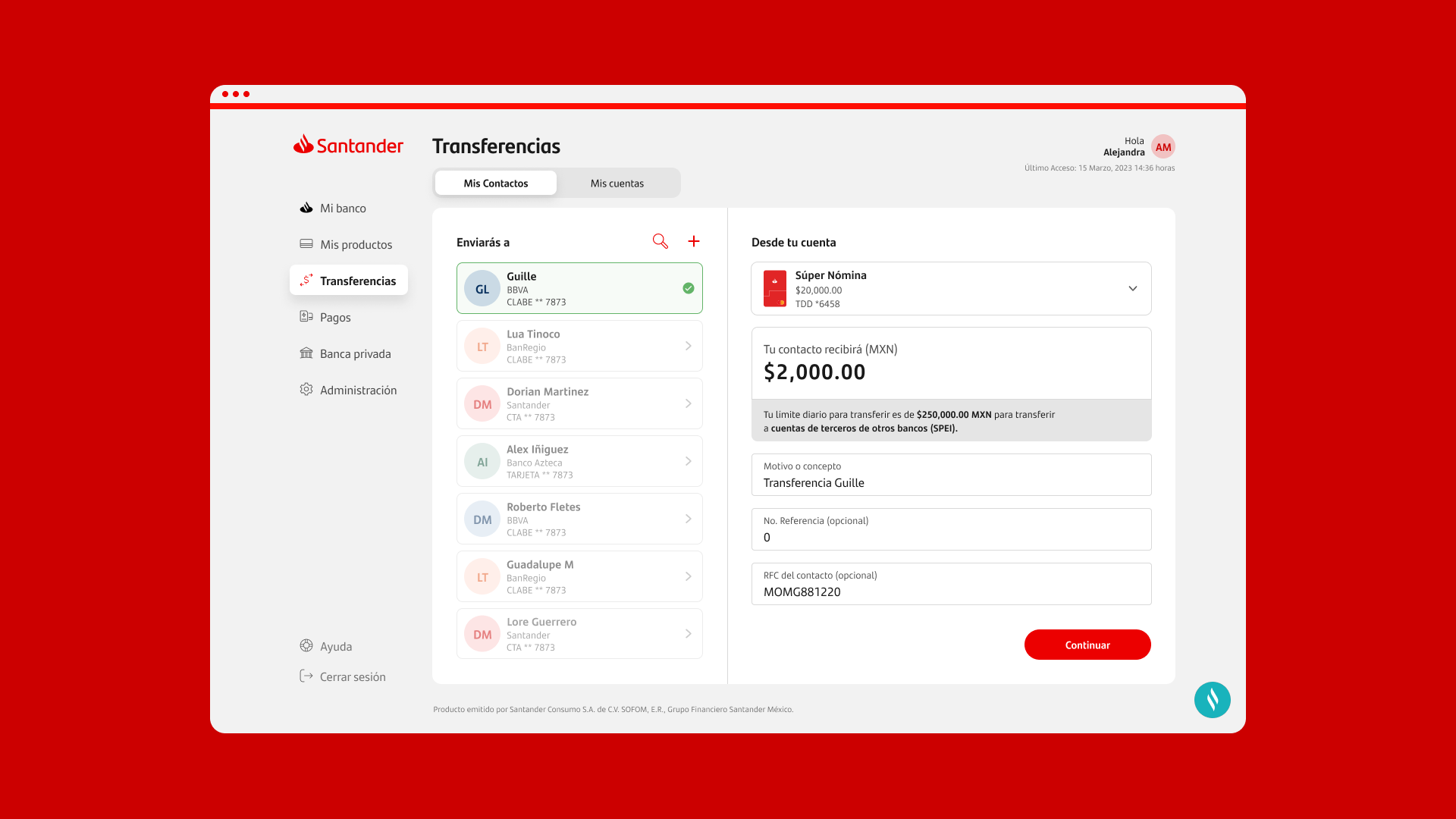The height and width of the screenshot is (819, 1456).
Task: Click the teal chat assistant bubble
Action: (1212, 700)
